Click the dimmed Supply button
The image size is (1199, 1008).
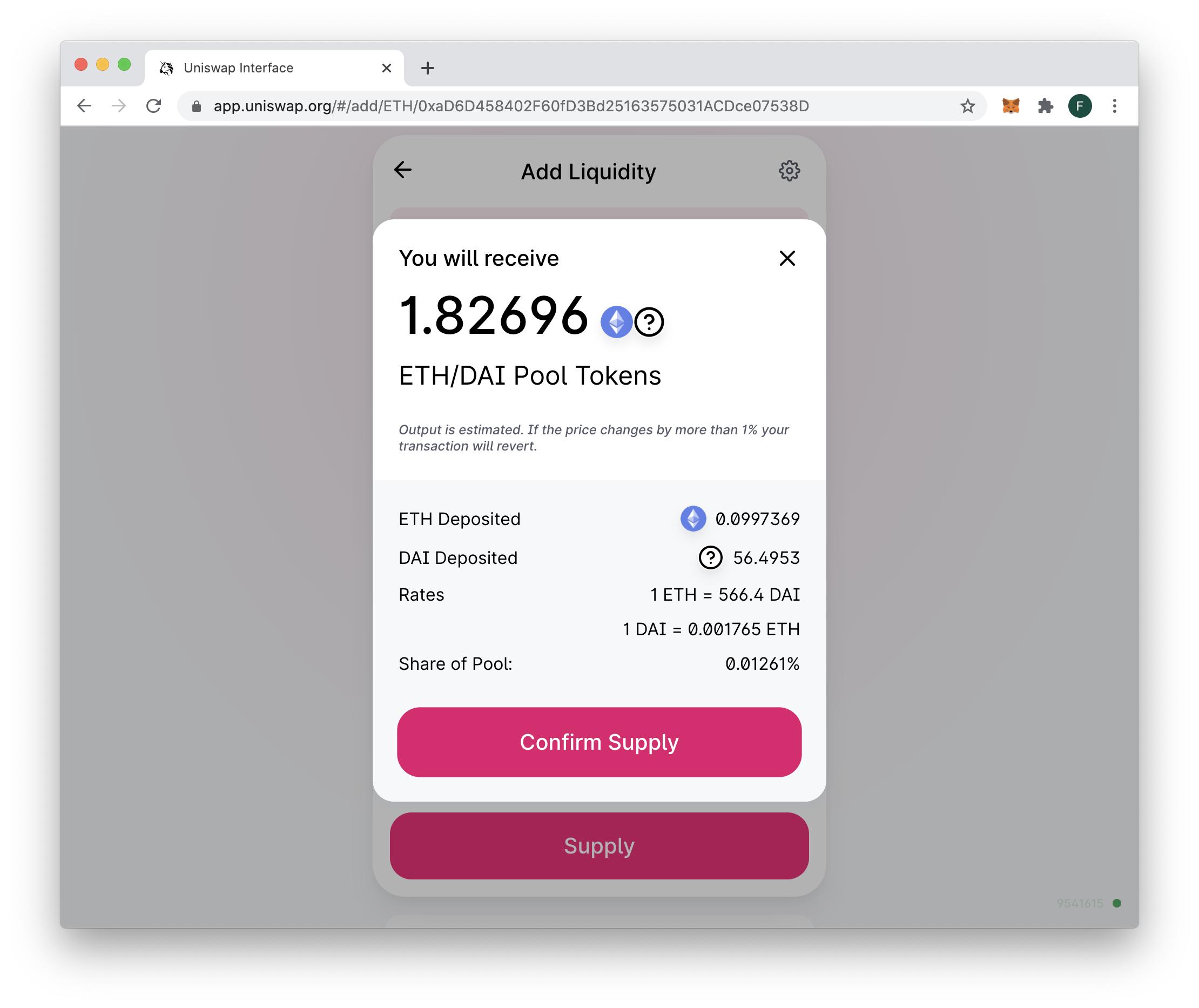coord(598,845)
